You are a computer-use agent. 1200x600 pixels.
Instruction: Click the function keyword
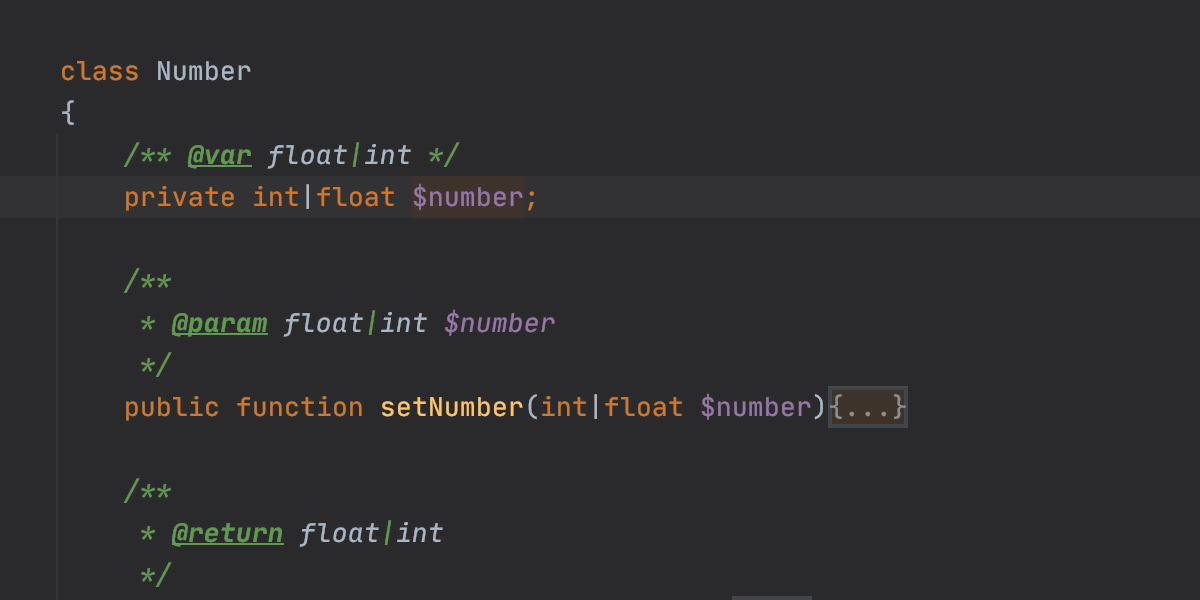[299, 407]
